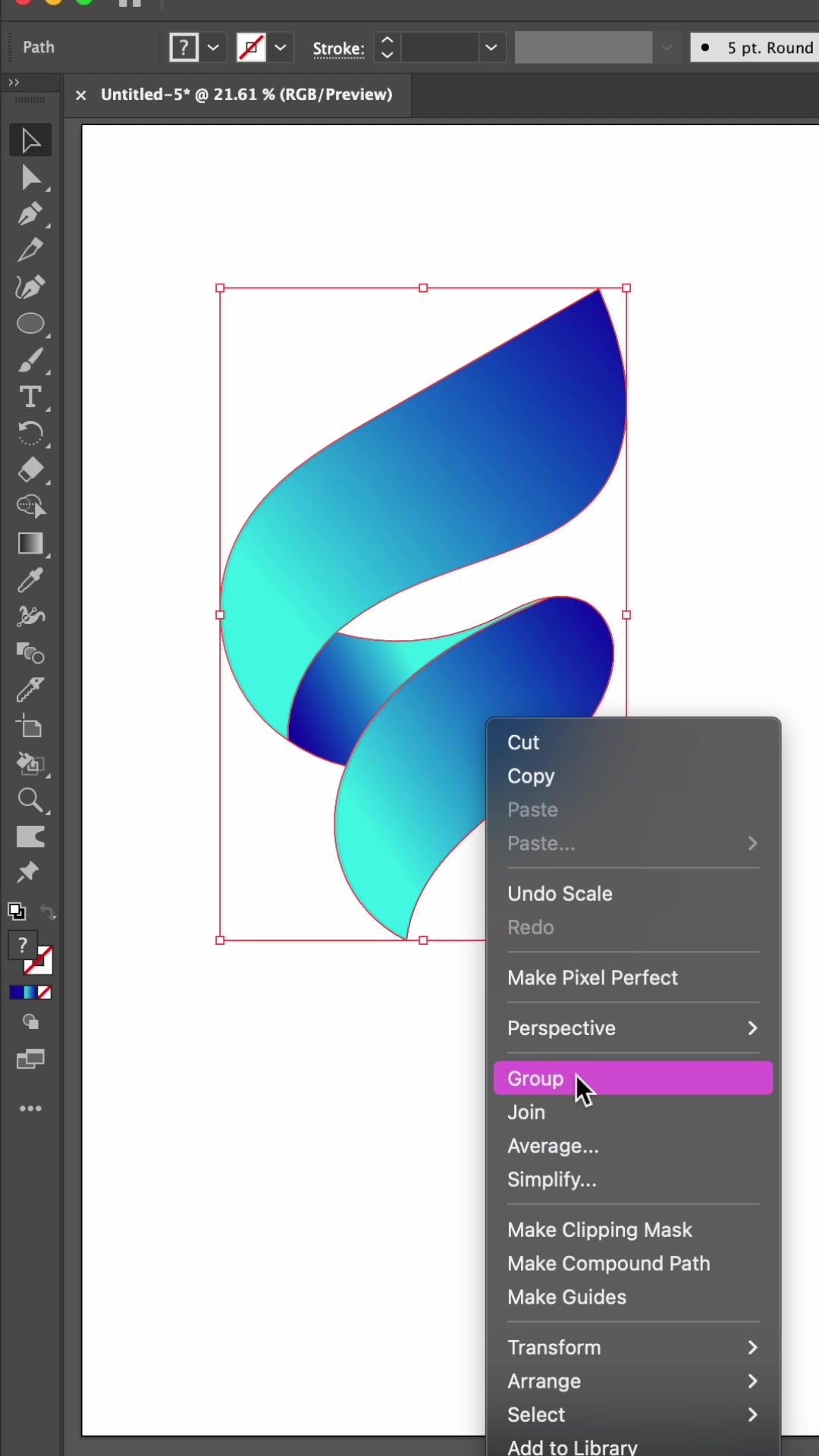Select the Ellipse tool
The height and width of the screenshot is (1456, 819).
(x=30, y=324)
